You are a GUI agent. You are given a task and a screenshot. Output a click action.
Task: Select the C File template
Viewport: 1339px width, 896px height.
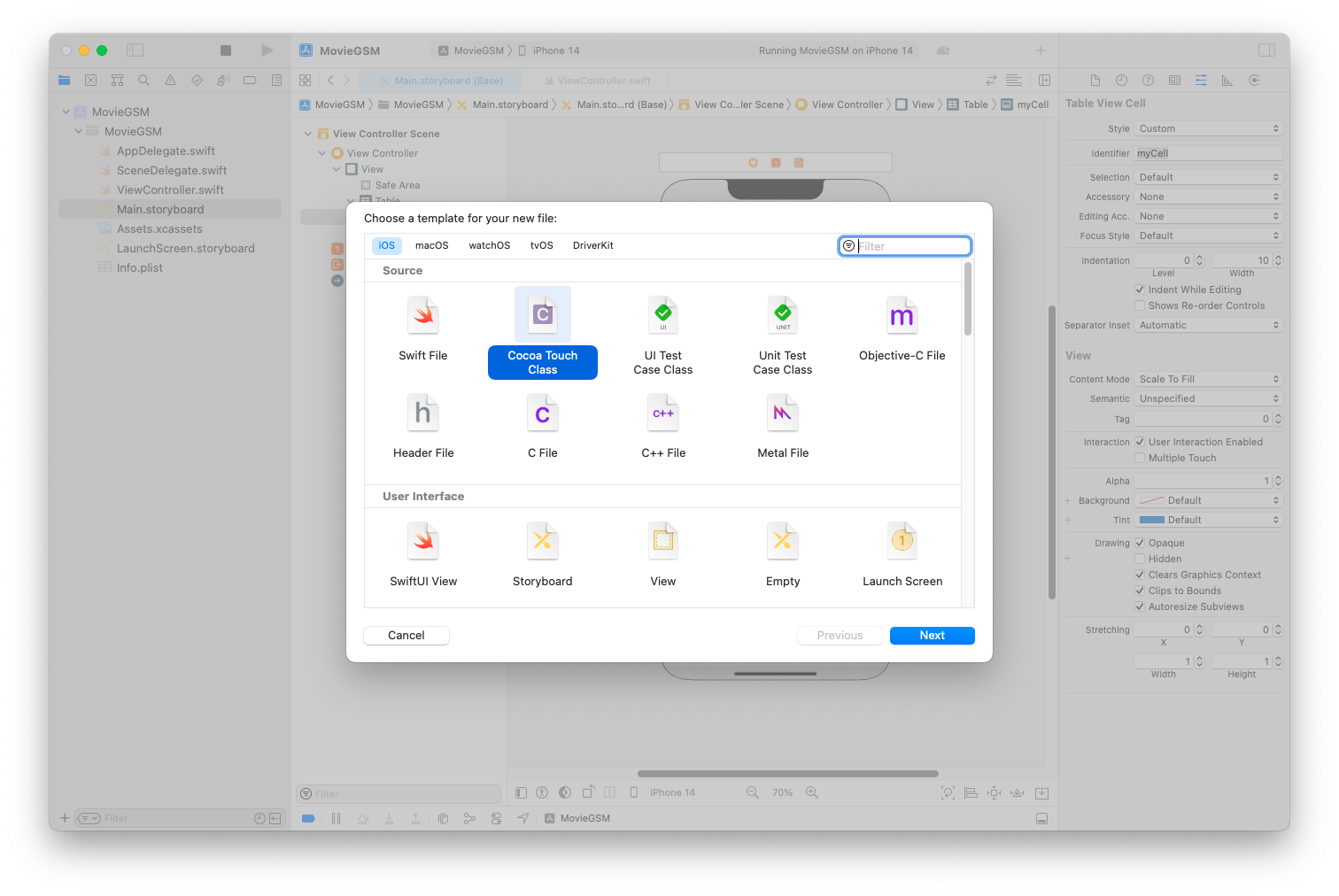[x=543, y=427]
